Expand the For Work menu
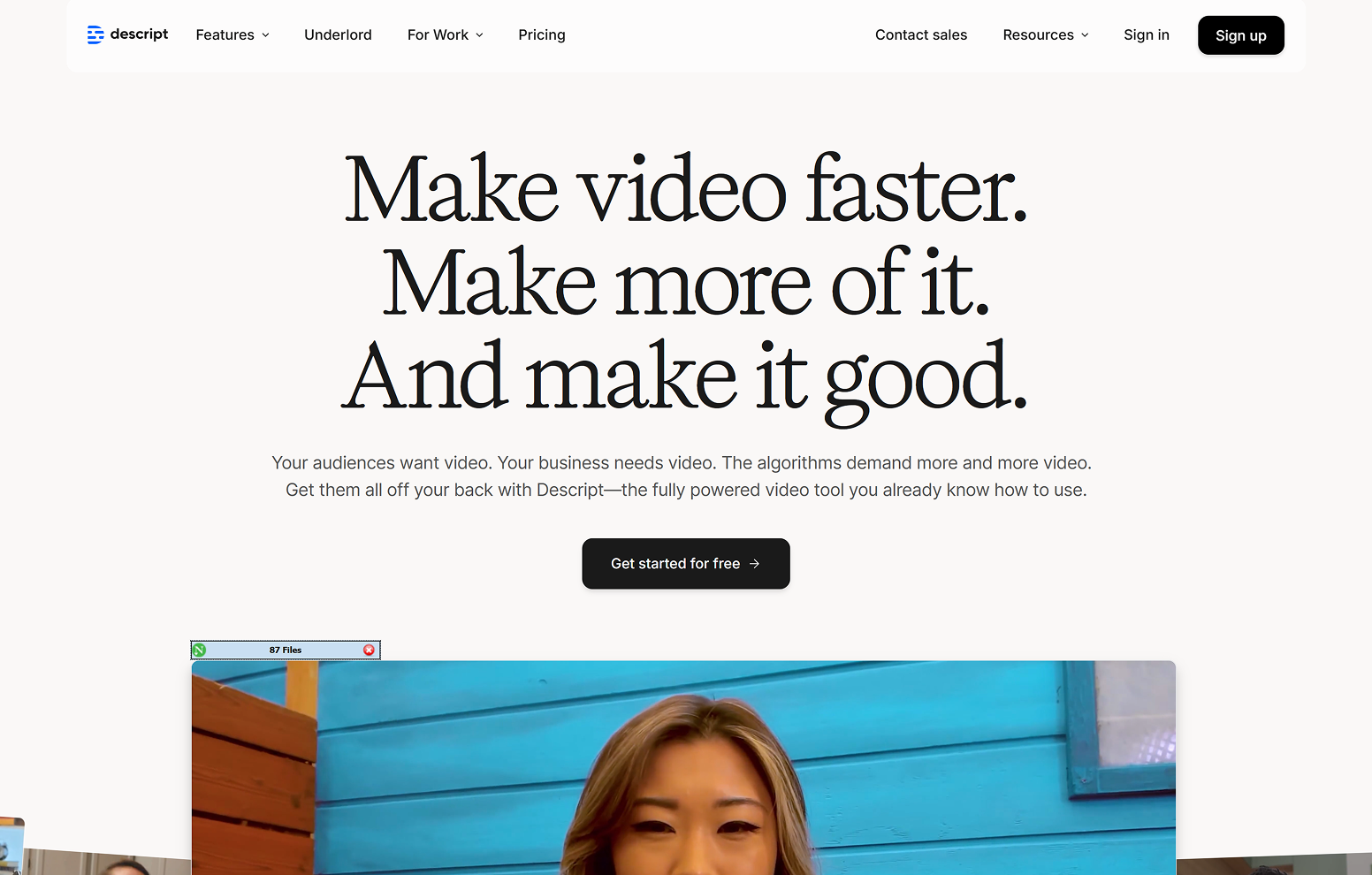The image size is (1372, 875). (446, 35)
